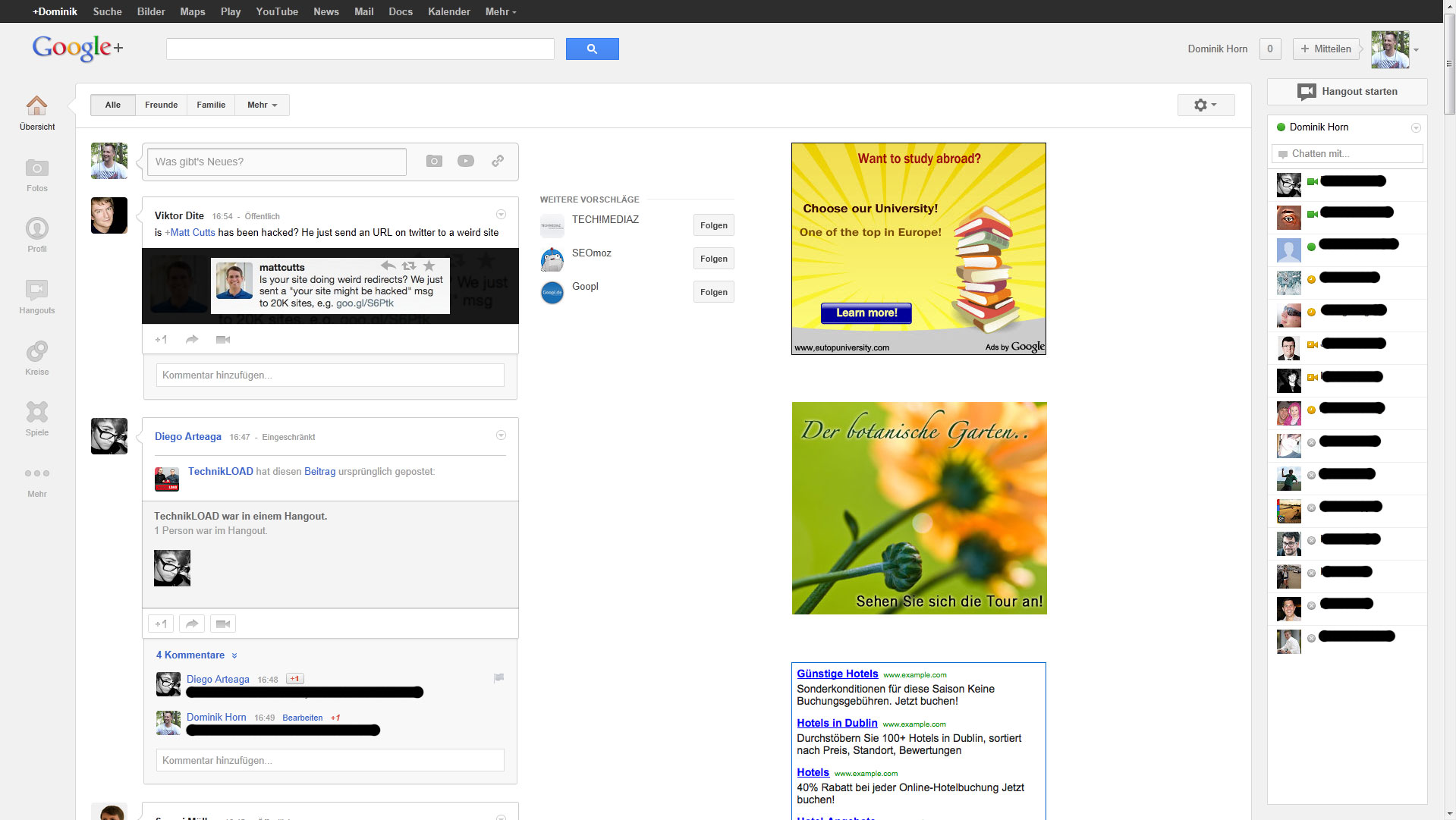Open the Günstige Hotels ad link

838,674
